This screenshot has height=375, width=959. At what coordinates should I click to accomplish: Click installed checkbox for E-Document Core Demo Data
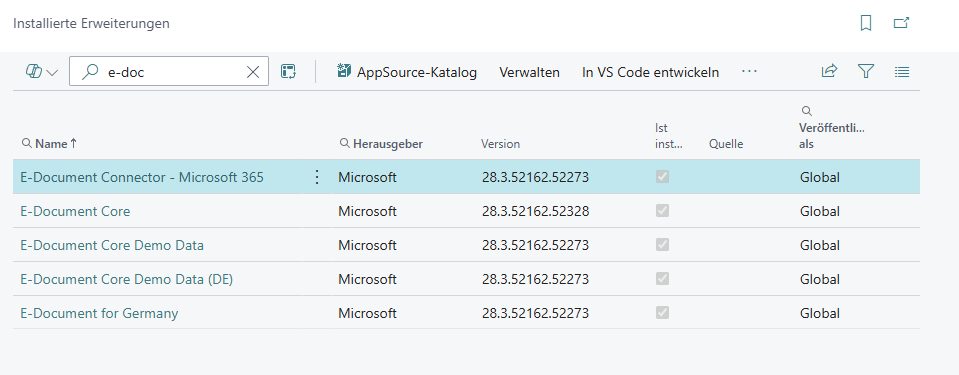click(662, 245)
